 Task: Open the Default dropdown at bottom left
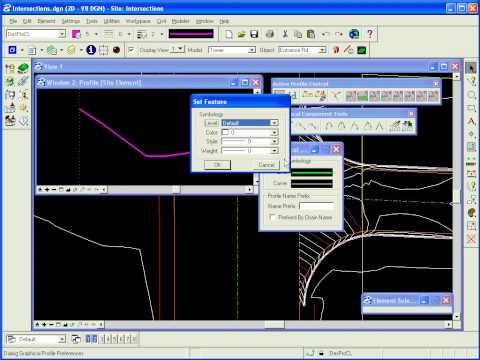[x=62, y=339]
